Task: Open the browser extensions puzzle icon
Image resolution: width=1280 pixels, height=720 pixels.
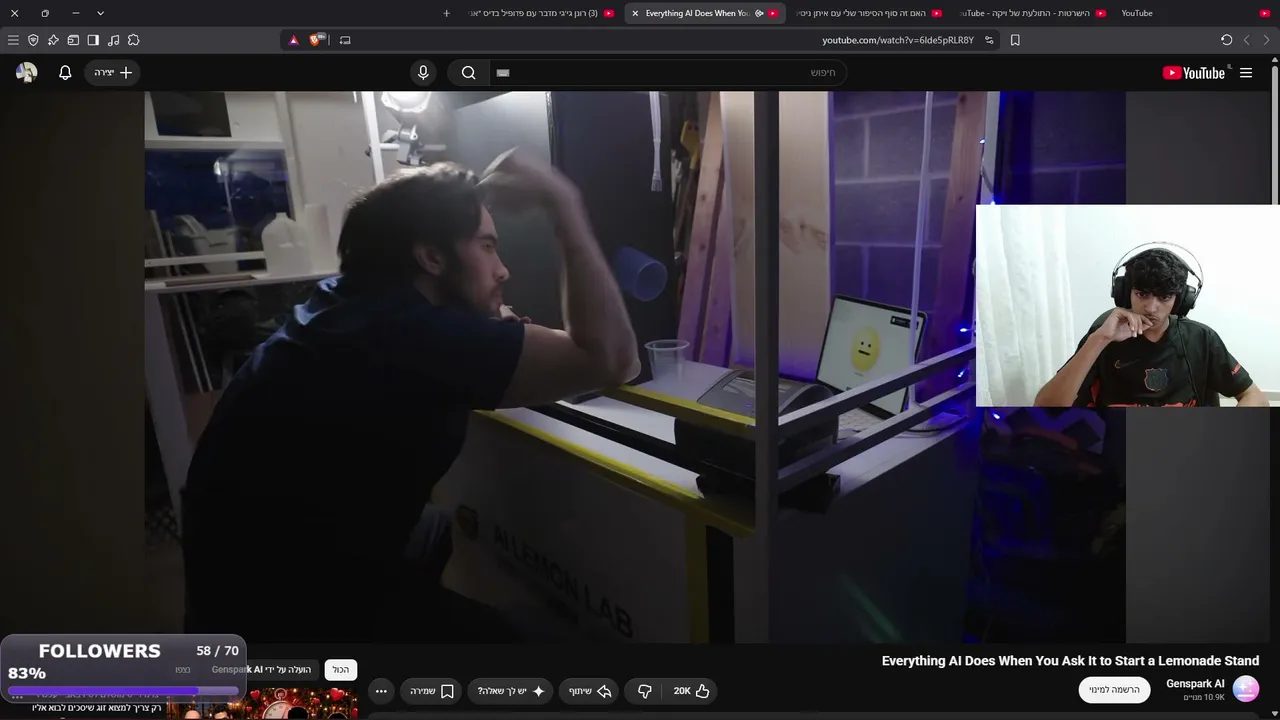Action: click(134, 40)
